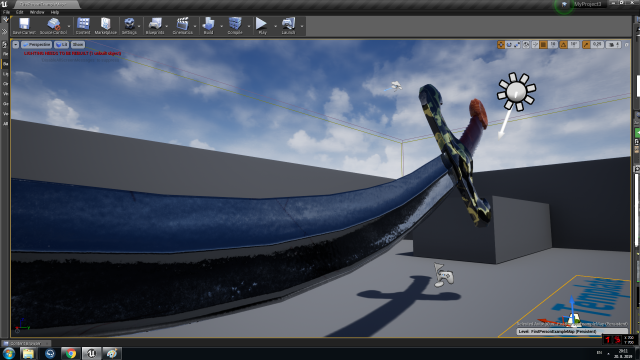Click the Compile toolbar icon

(235, 26)
